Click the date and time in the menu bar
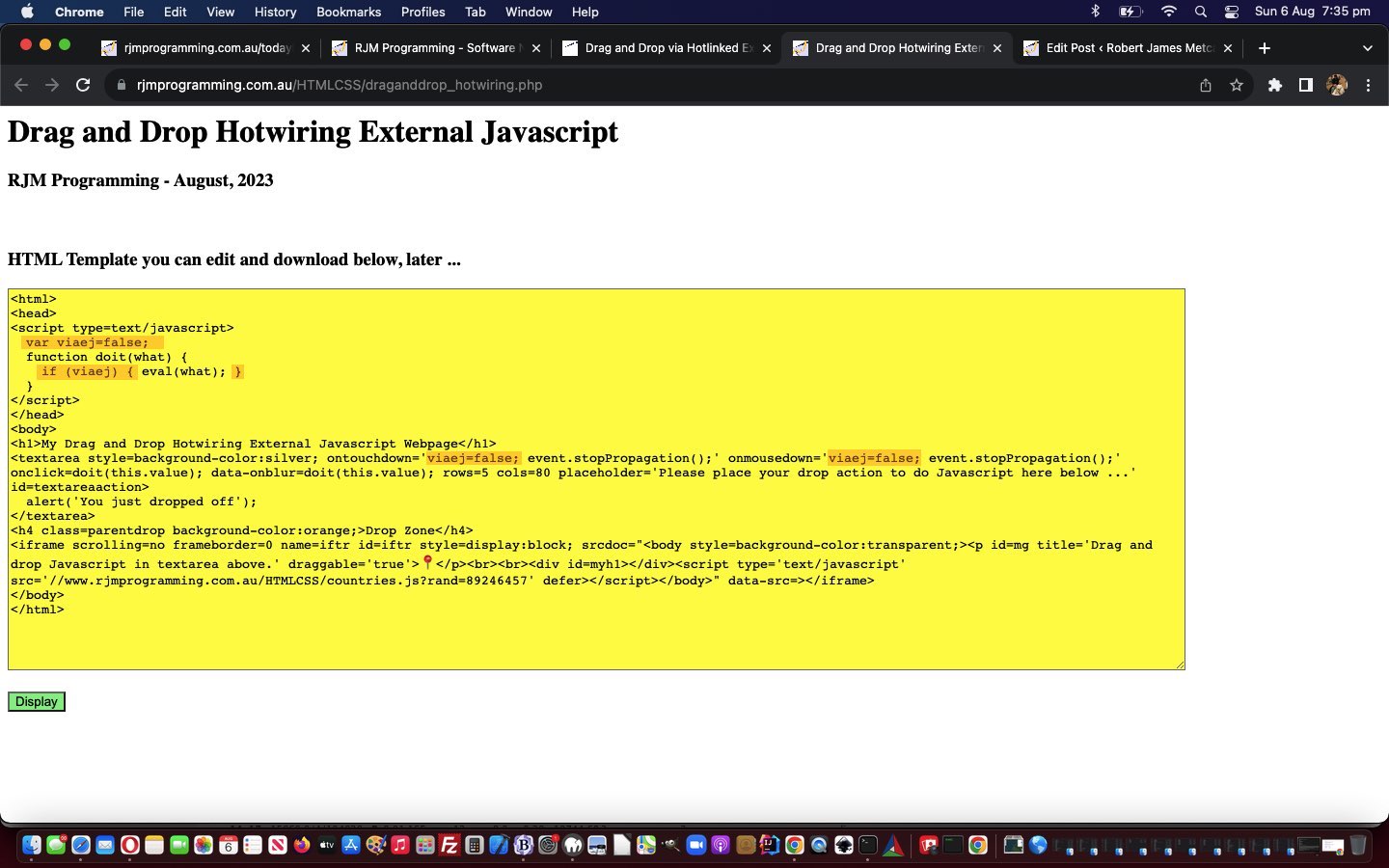The image size is (1389, 868). [x=1312, y=12]
